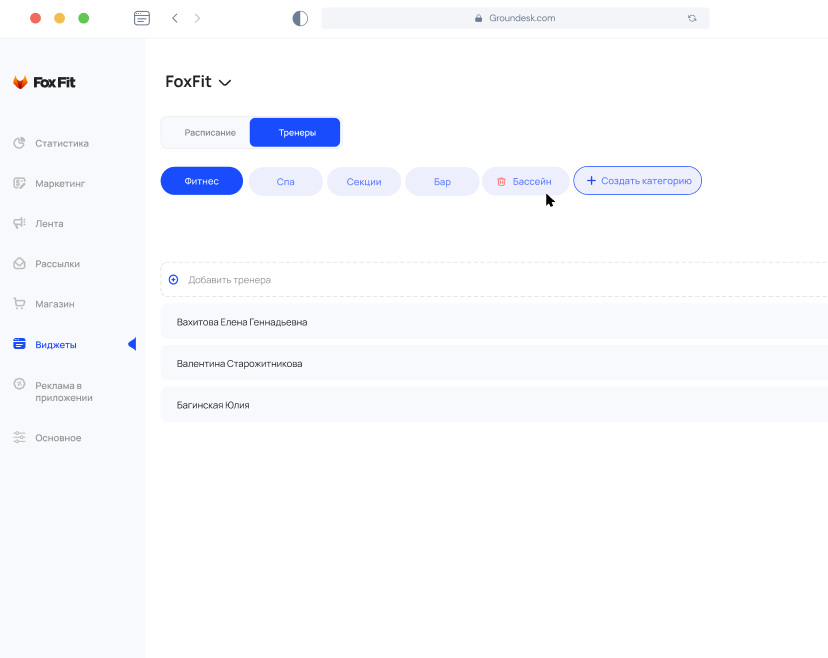Open Статистика menu item
This screenshot has width=828, height=658.
(x=62, y=143)
